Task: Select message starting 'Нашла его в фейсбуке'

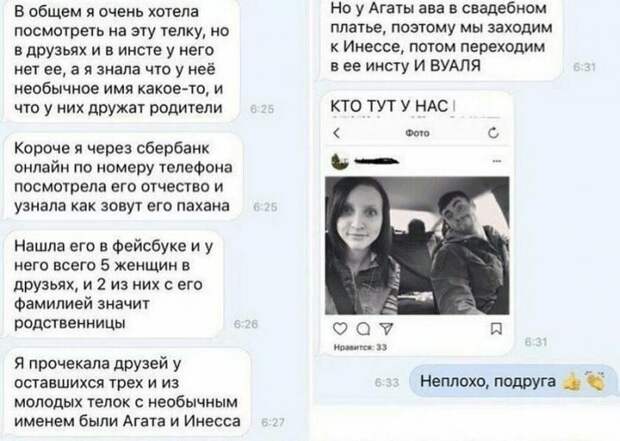Action: tap(113, 284)
